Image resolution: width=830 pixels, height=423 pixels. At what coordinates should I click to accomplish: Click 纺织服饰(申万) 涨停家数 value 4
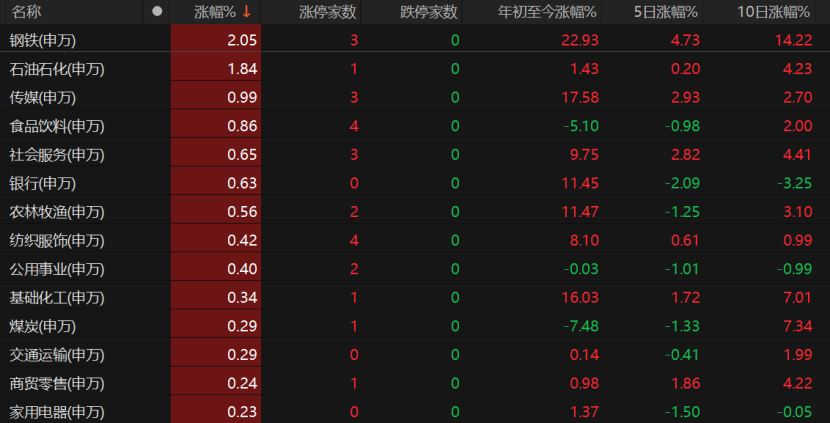click(x=354, y=240)
